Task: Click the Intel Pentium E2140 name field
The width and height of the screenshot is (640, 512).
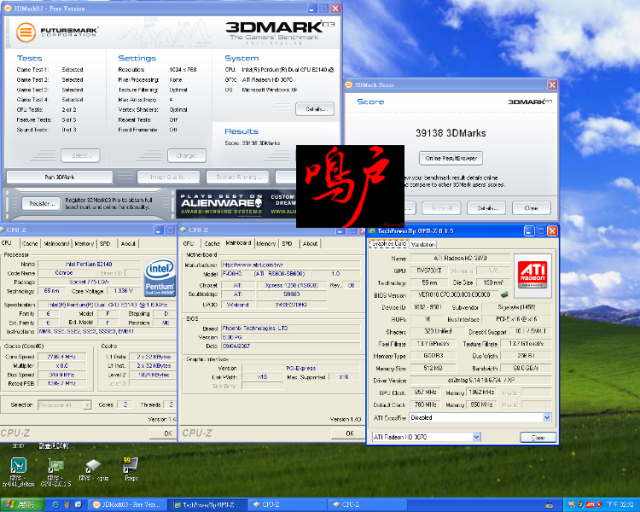Action: 89,264
